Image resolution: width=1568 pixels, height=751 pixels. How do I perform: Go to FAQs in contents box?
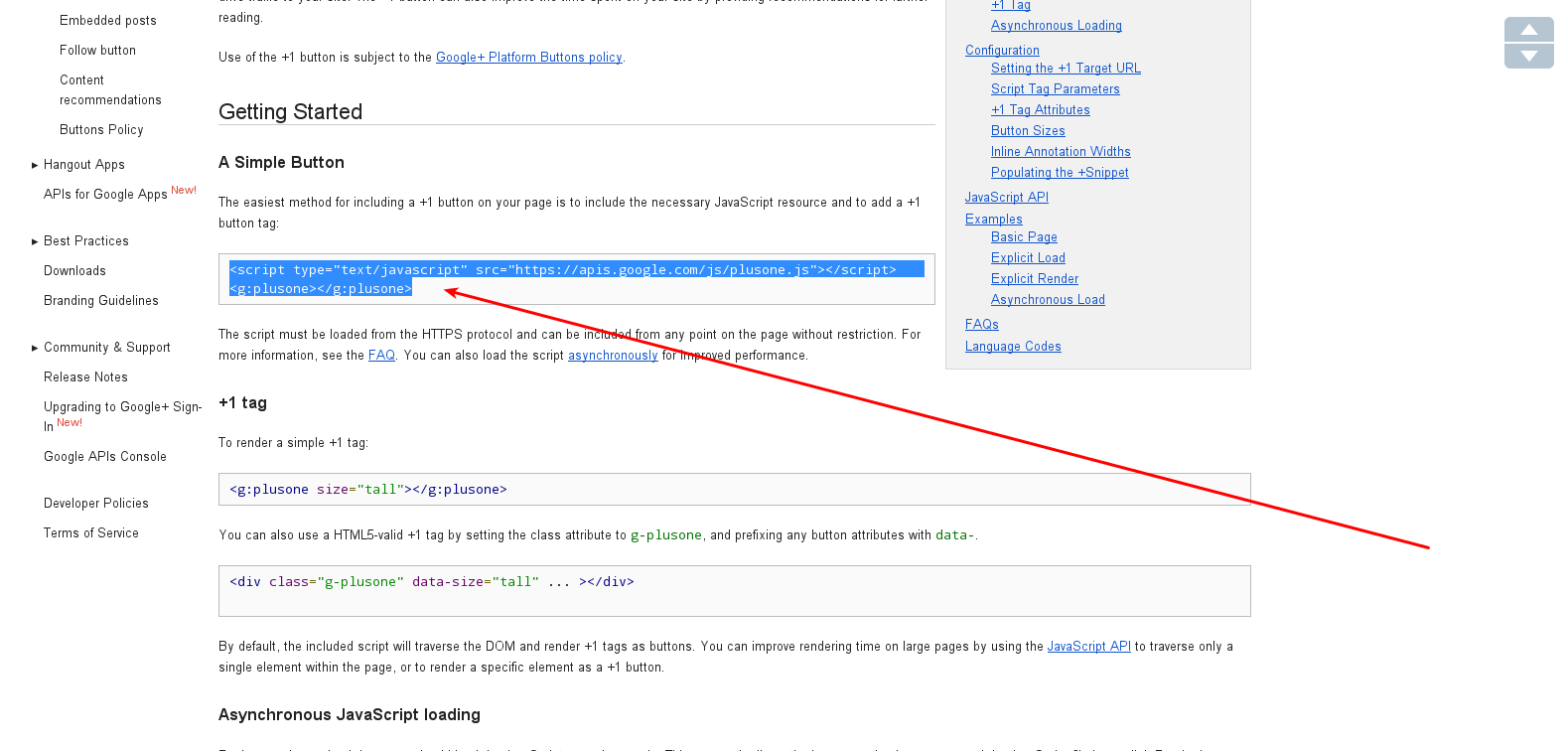coord(982,325)
